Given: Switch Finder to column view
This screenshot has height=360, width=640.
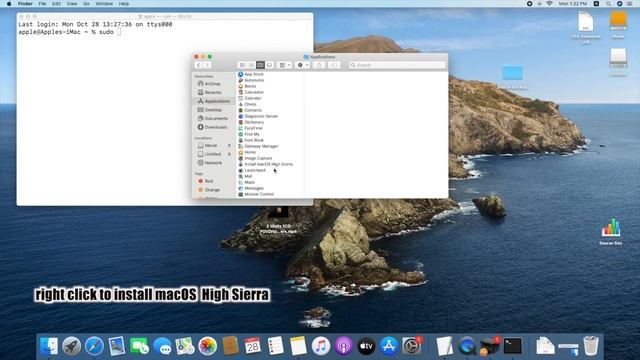Looking at the screenshot, I should (x=260, y=65).
